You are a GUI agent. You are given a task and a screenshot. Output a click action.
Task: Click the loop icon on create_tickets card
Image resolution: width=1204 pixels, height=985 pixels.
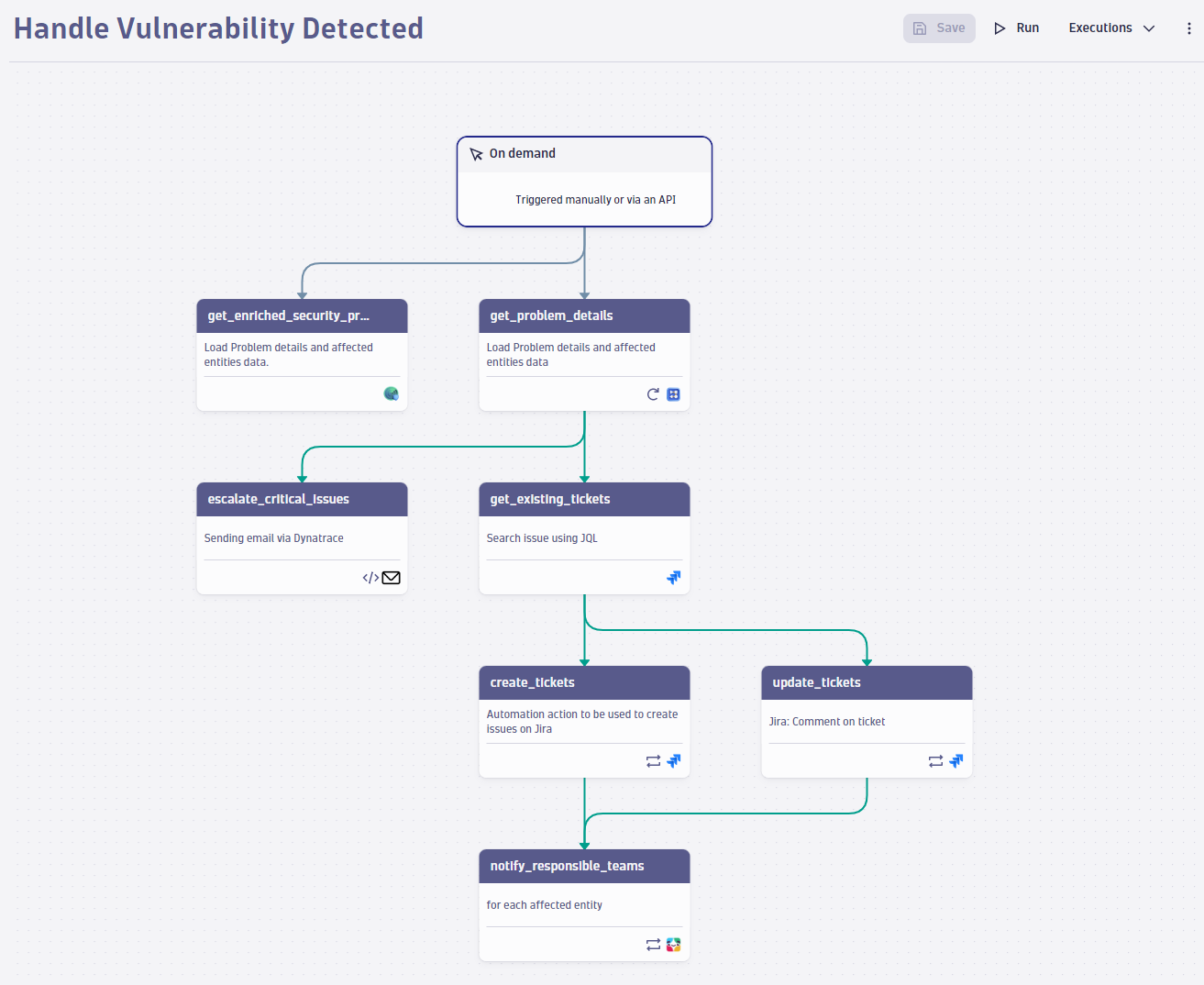click(653, 761)
